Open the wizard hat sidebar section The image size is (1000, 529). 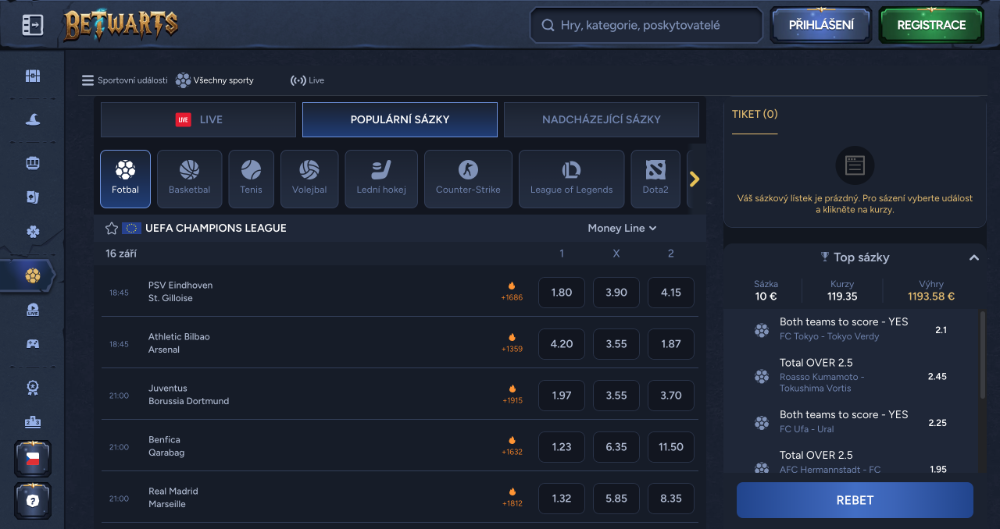33,120
